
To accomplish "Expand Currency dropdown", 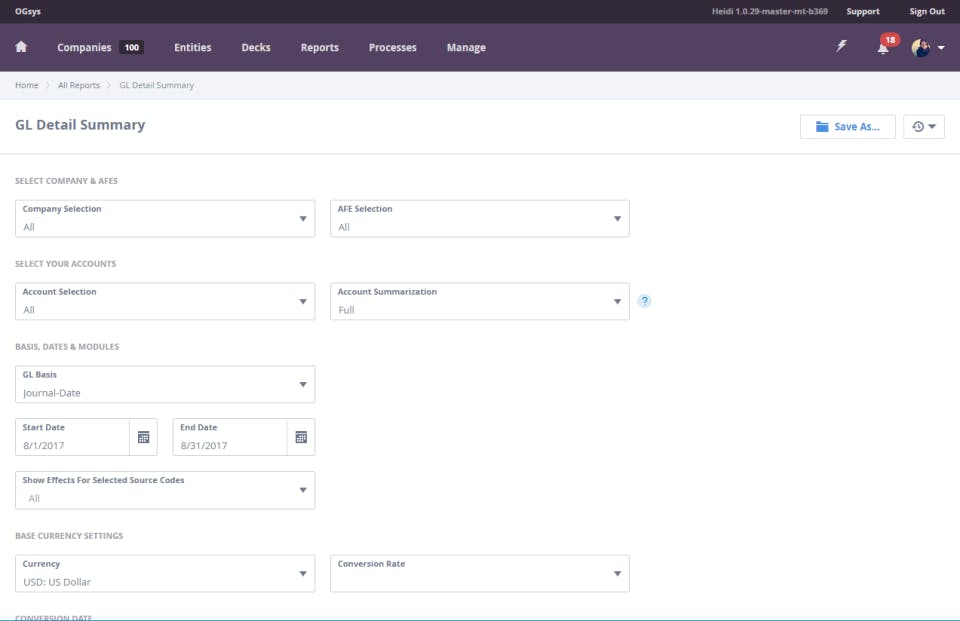I will click(165, 574).
